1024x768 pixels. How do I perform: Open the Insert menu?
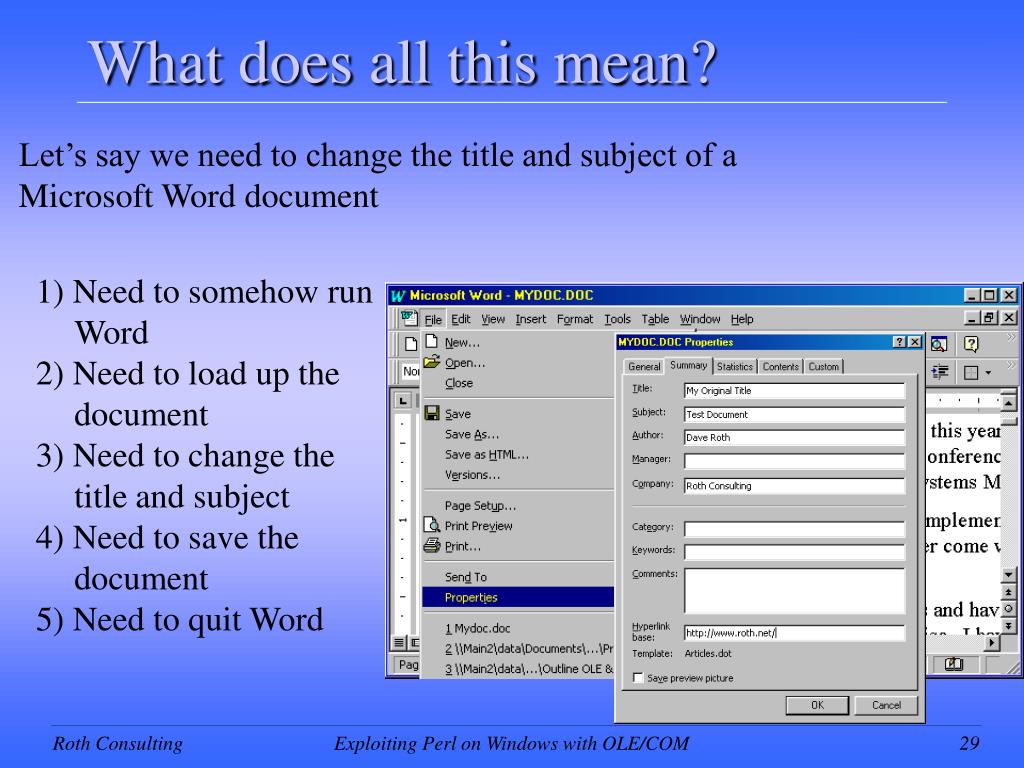tap(530, 319)
